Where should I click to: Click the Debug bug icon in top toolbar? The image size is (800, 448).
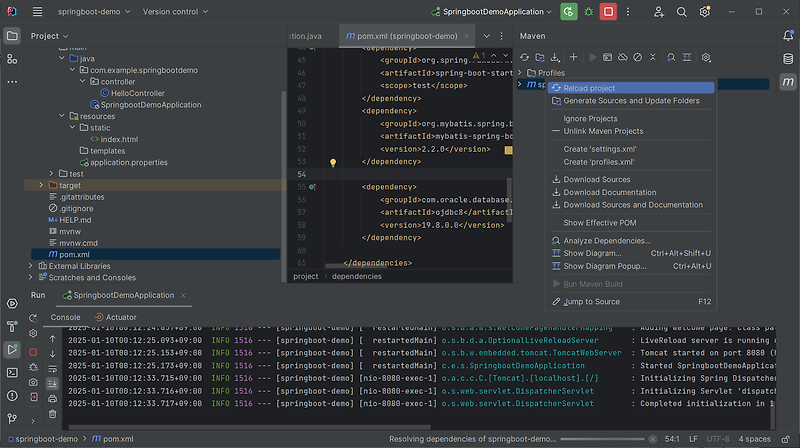click(x=588, y=12)
